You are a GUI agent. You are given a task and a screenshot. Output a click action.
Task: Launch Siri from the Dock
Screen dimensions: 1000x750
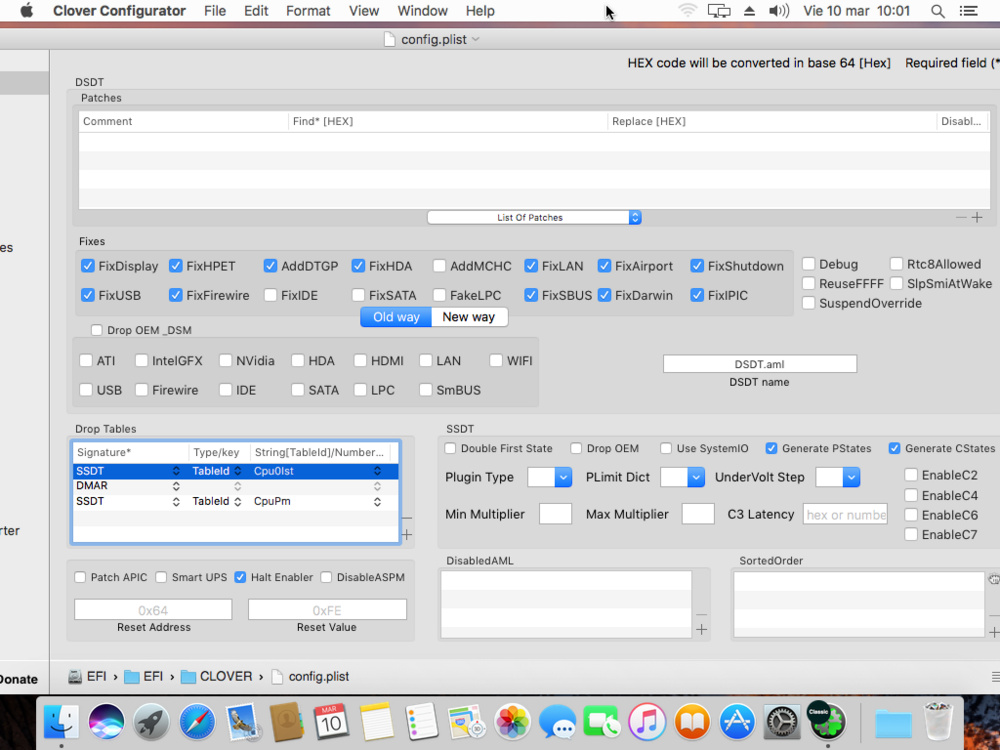pos(107,722)
